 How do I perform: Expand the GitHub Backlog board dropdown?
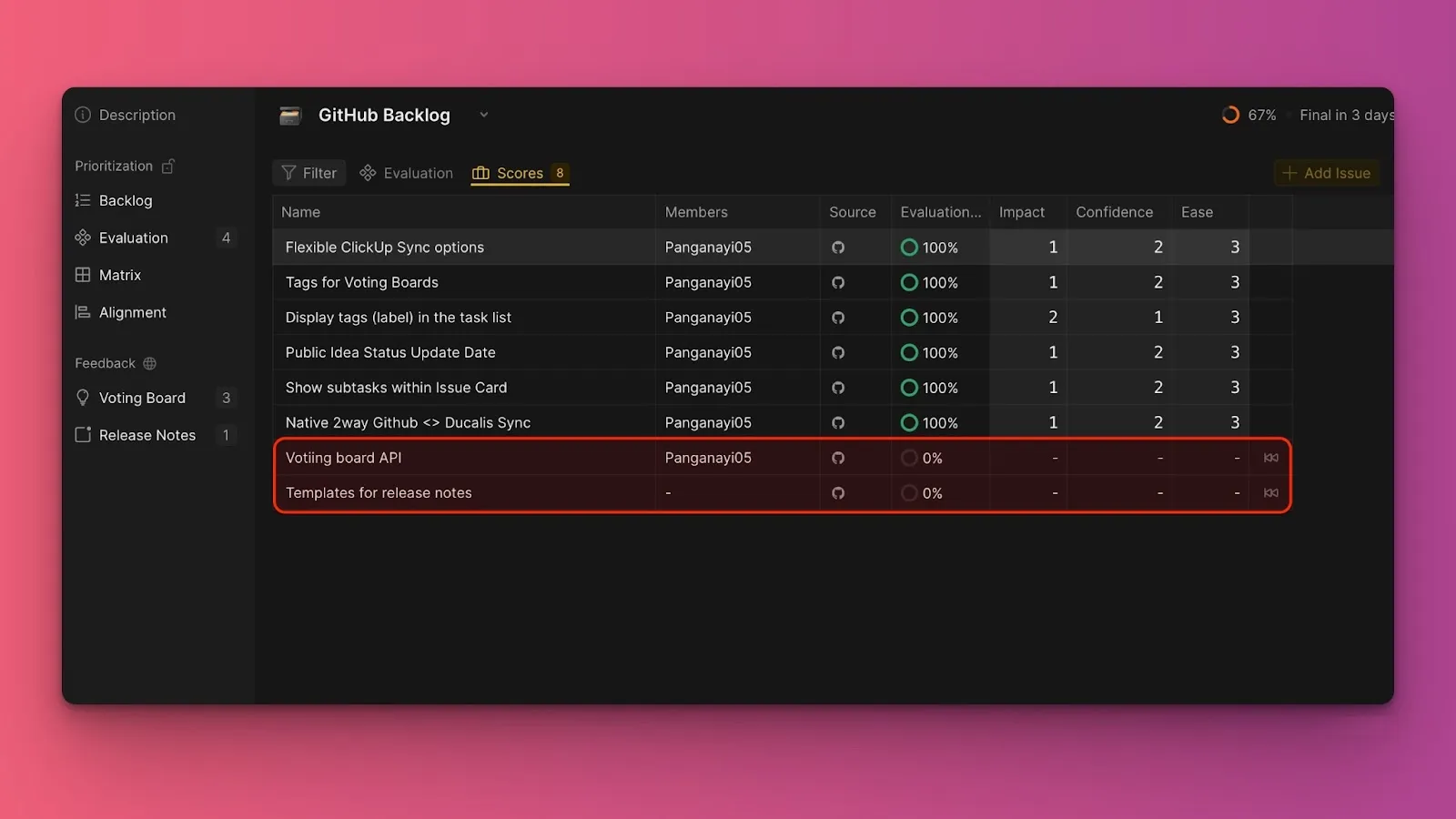pos(484,115)
